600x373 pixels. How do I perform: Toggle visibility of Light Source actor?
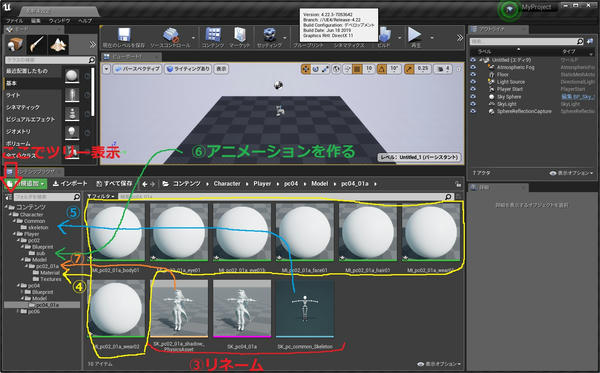point(473,82)
